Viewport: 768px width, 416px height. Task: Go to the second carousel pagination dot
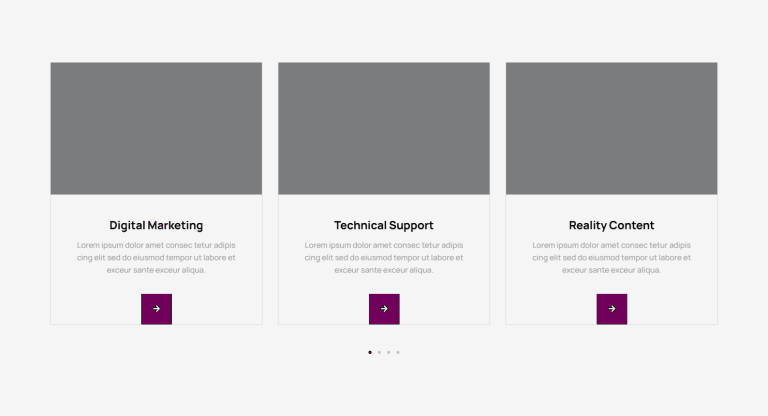[x=379, y=352]
